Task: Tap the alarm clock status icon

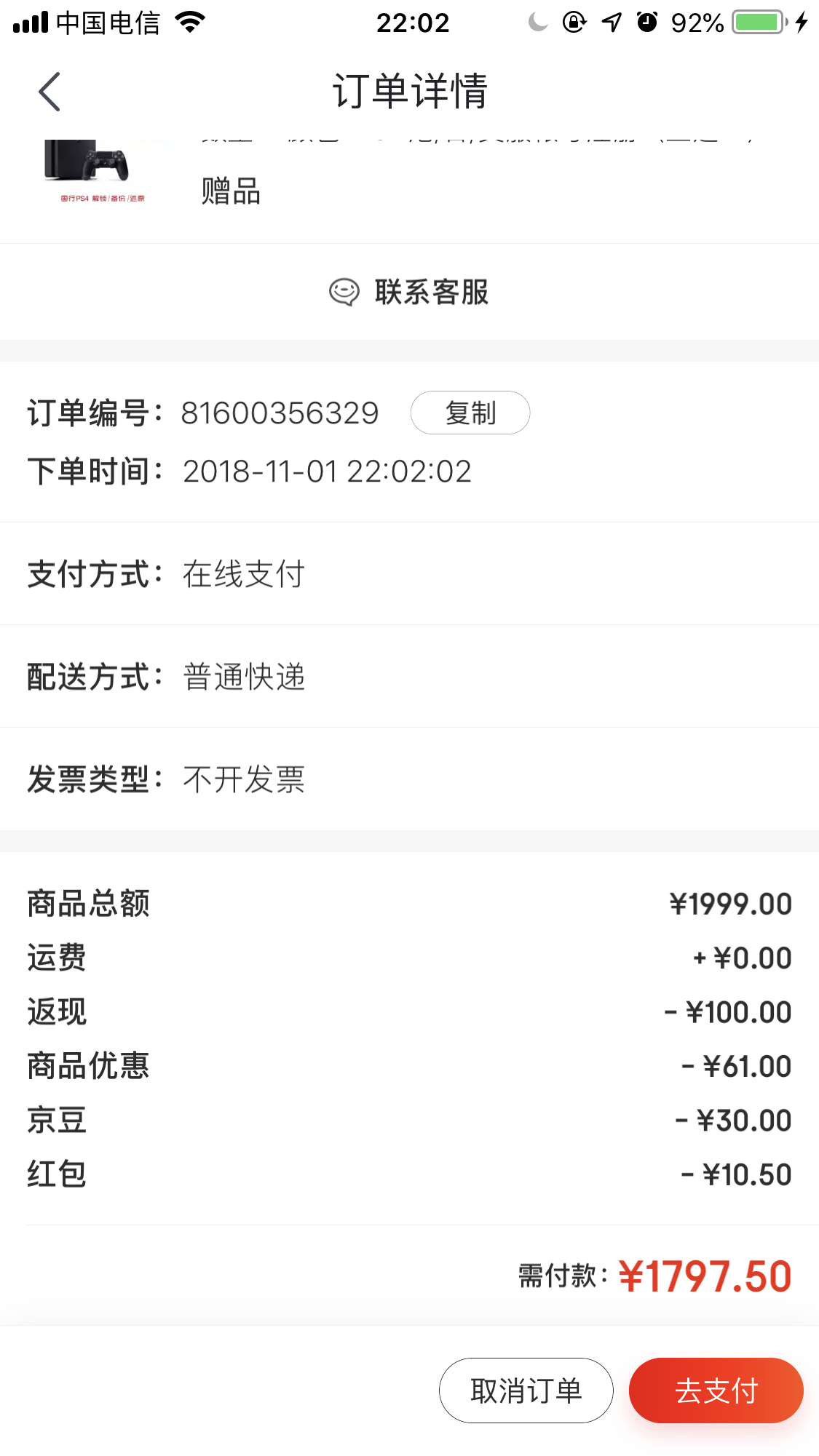Action: (x=647, y=23)
